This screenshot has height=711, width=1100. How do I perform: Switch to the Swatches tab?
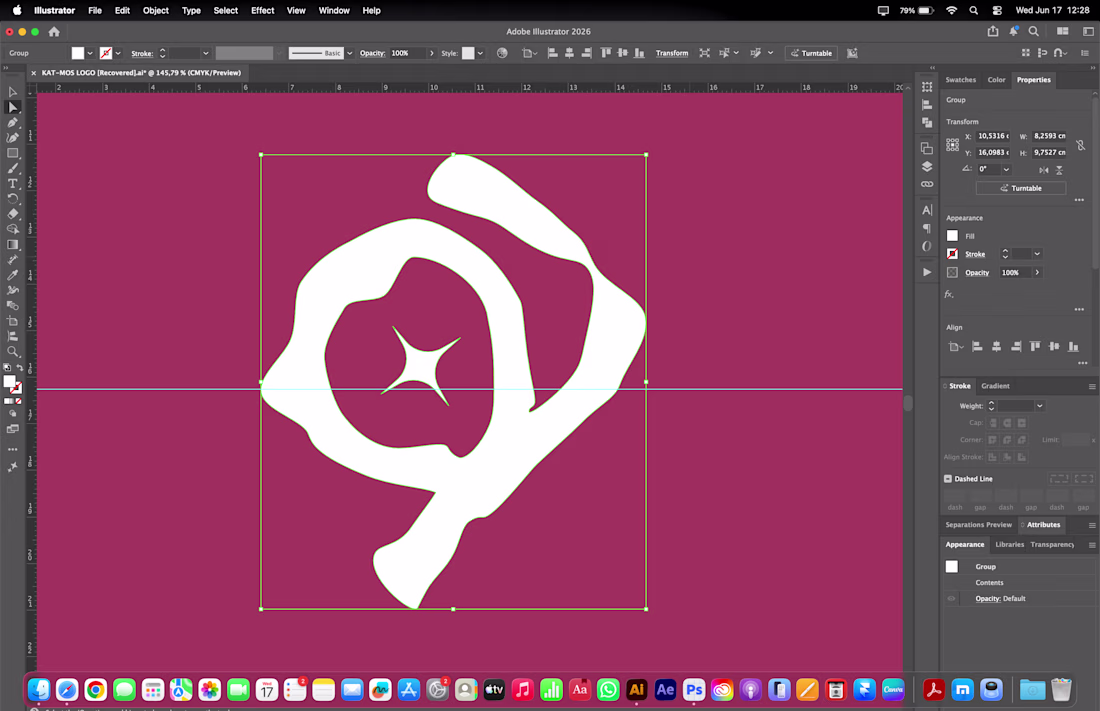point(960,80)
